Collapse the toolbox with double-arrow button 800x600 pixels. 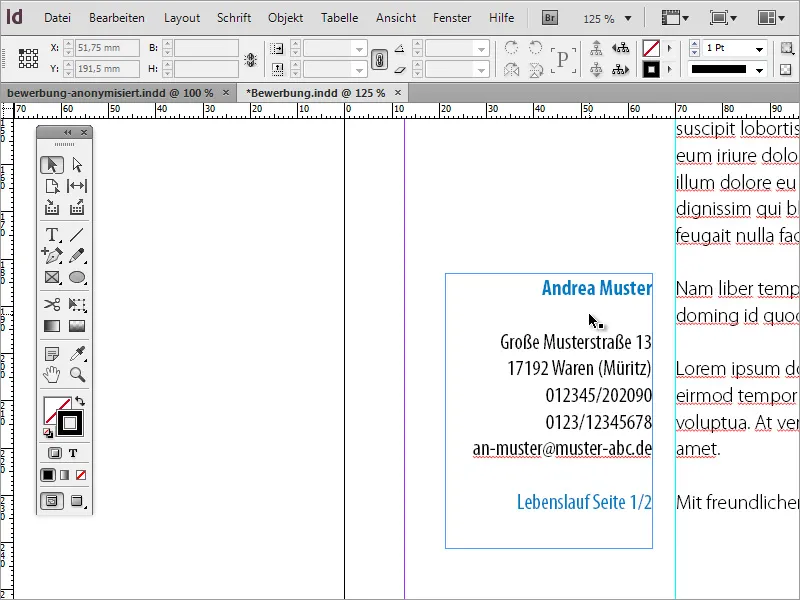click(x=68, y=133)
